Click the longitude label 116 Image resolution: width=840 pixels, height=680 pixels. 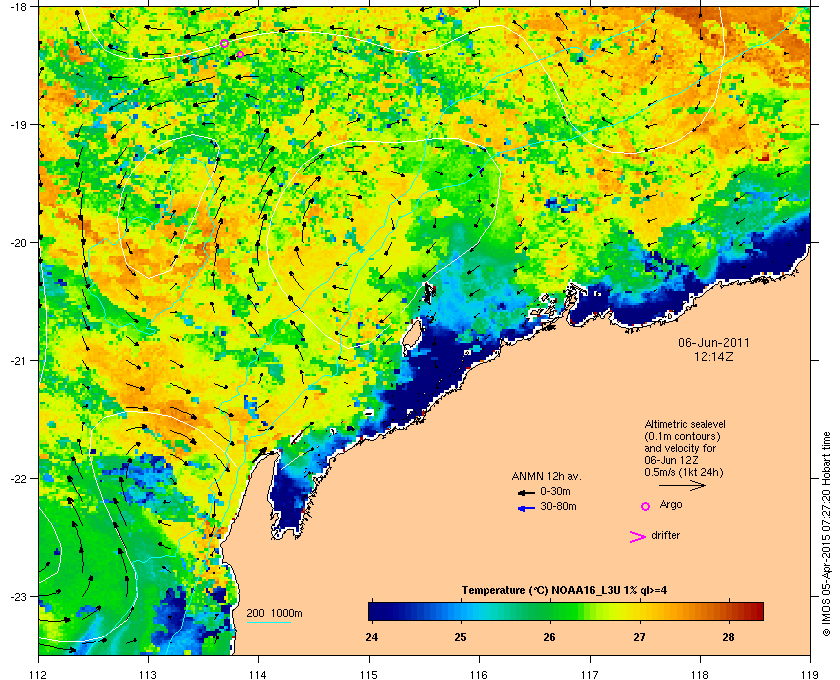[479, 674]
